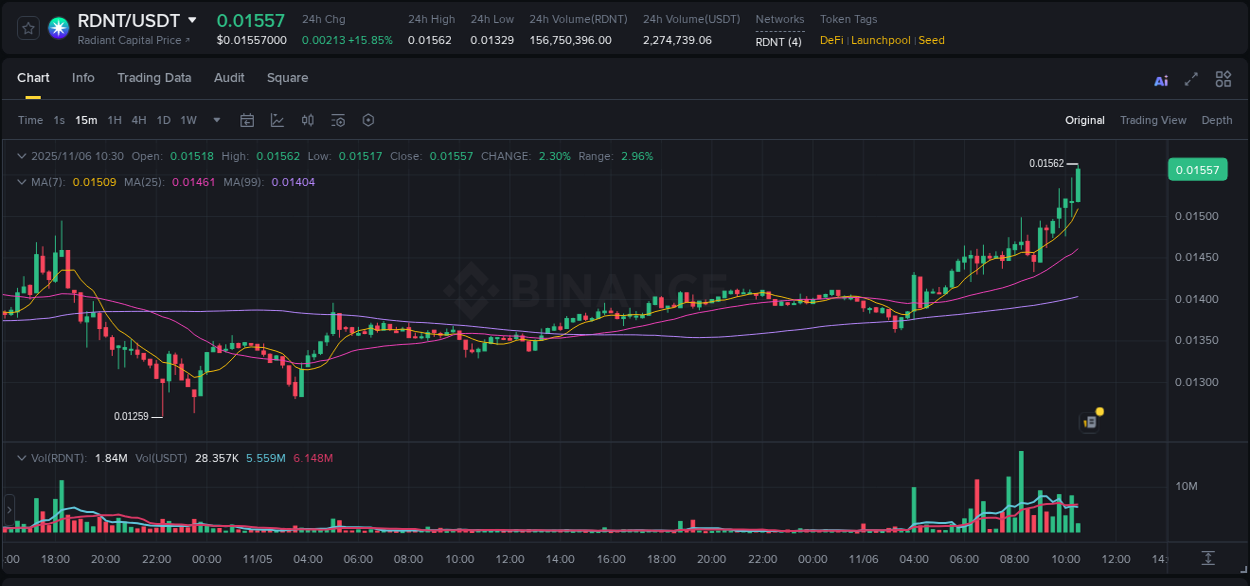Click the green last-price label 0.01557
This screenshot has height=586, width=1250.
tap(1197, 169)
